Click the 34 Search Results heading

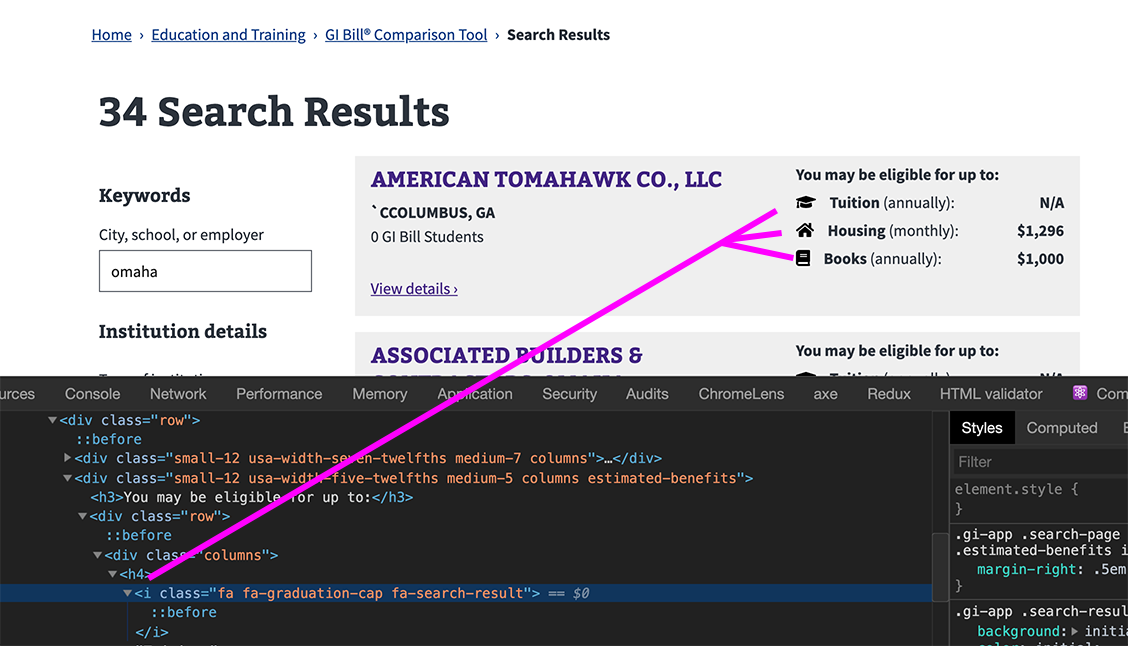pos(274,112)
